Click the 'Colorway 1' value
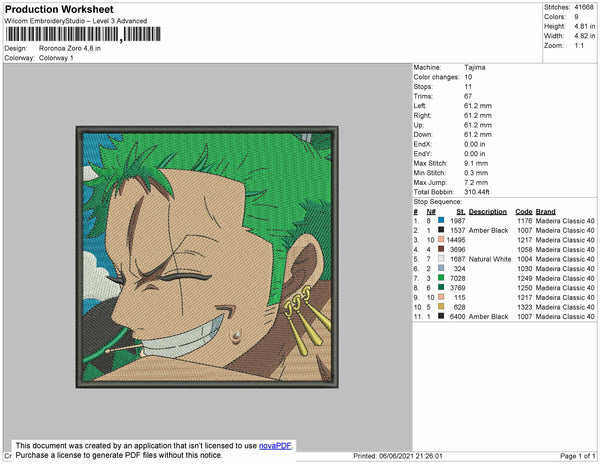 pos(56,58)
